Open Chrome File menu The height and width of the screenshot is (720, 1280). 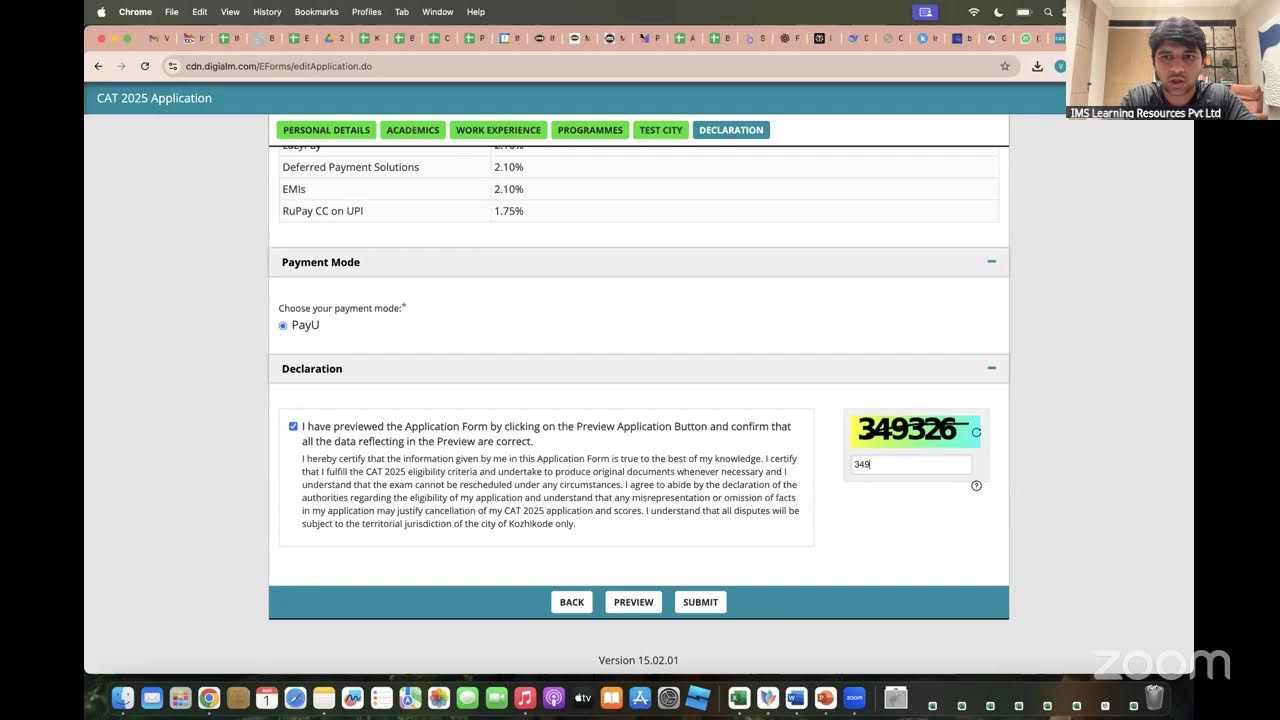click(x=172, y=12)
